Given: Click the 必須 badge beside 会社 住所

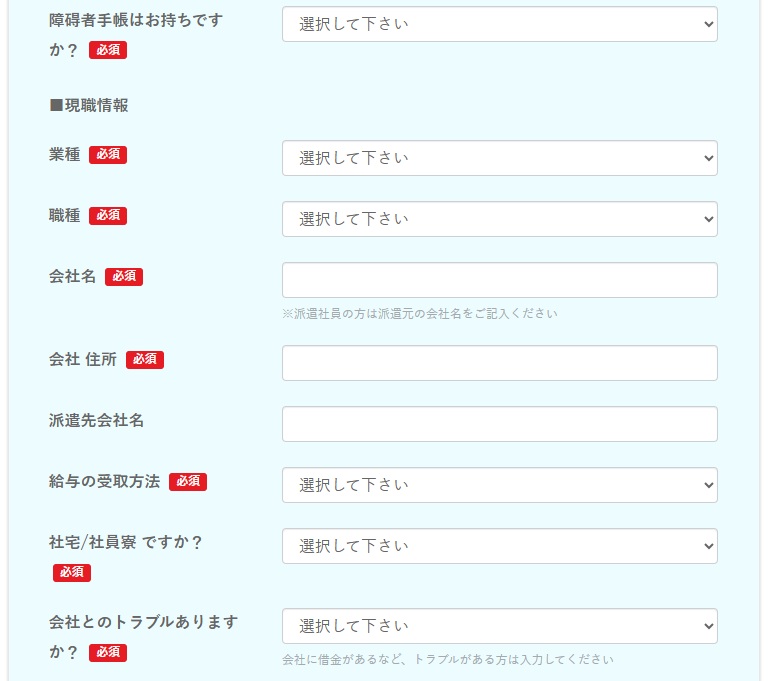Looking at the screenshot, I should [145, 360].
